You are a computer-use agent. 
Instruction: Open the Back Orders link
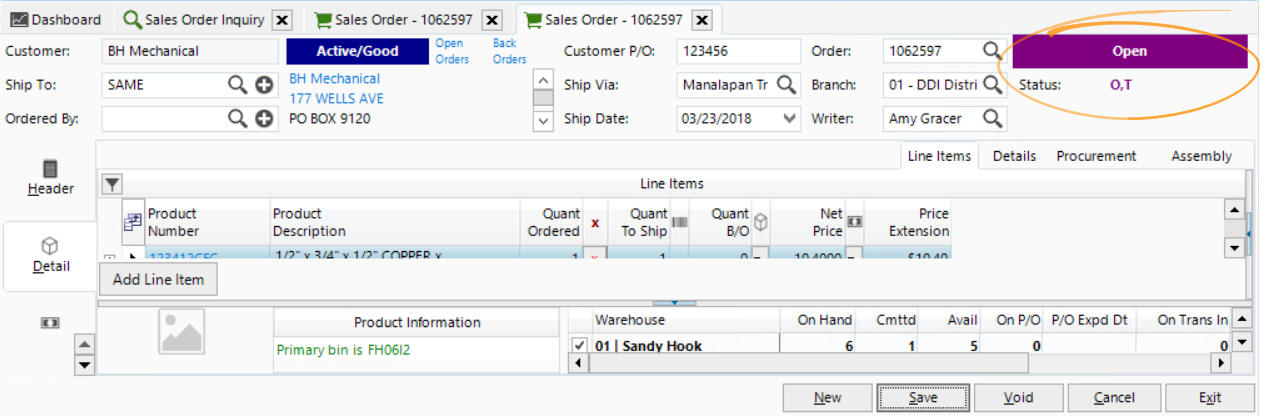click(509, 51)
